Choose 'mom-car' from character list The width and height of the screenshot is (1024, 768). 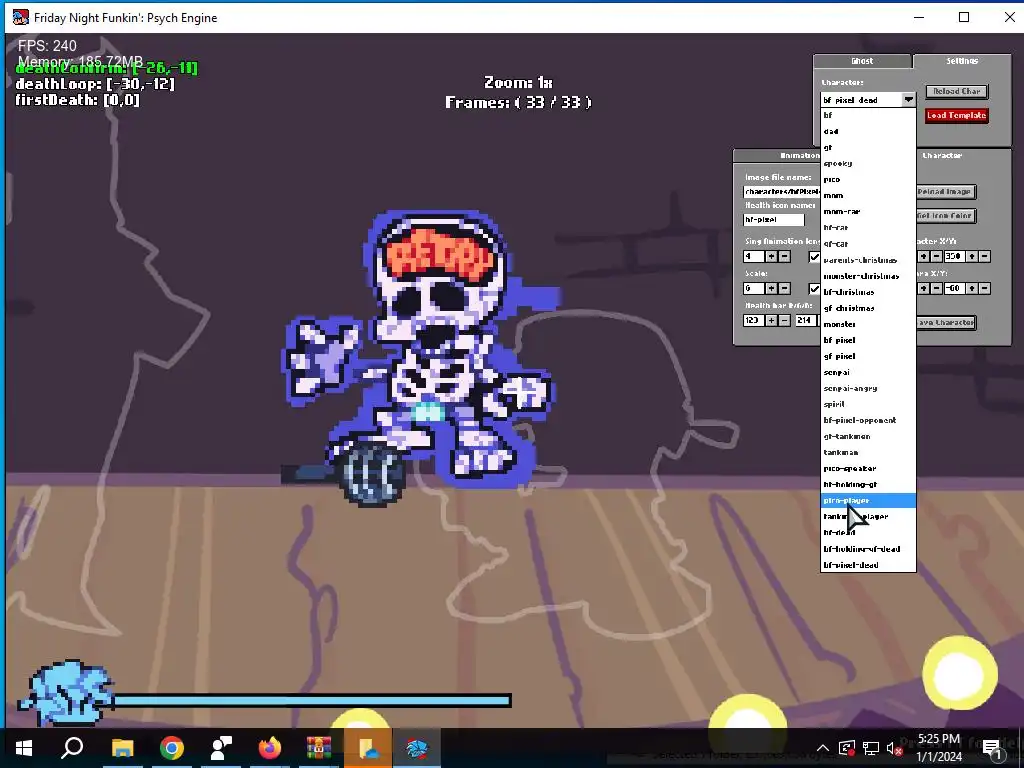point(868,211)
